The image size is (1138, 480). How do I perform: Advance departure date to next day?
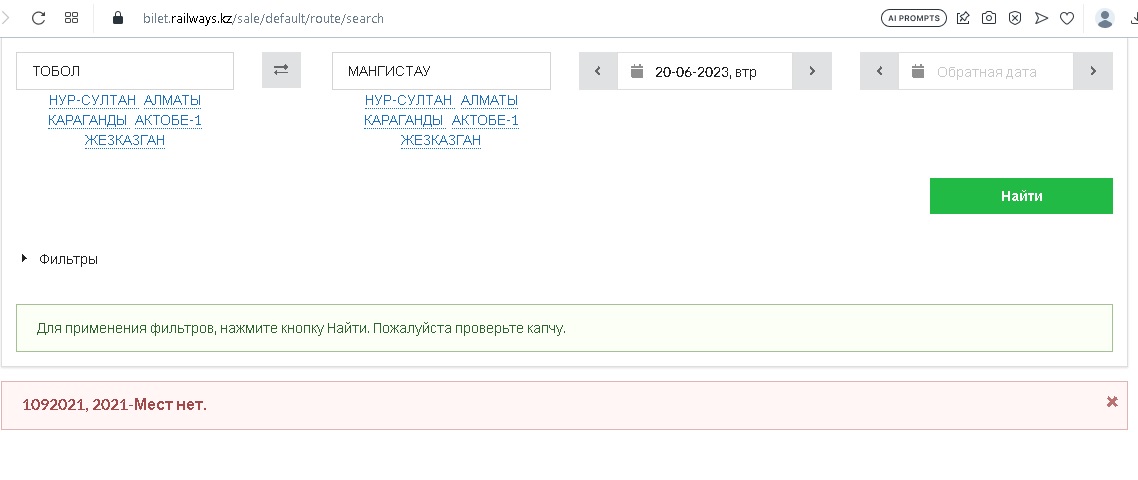pos(812,71)
